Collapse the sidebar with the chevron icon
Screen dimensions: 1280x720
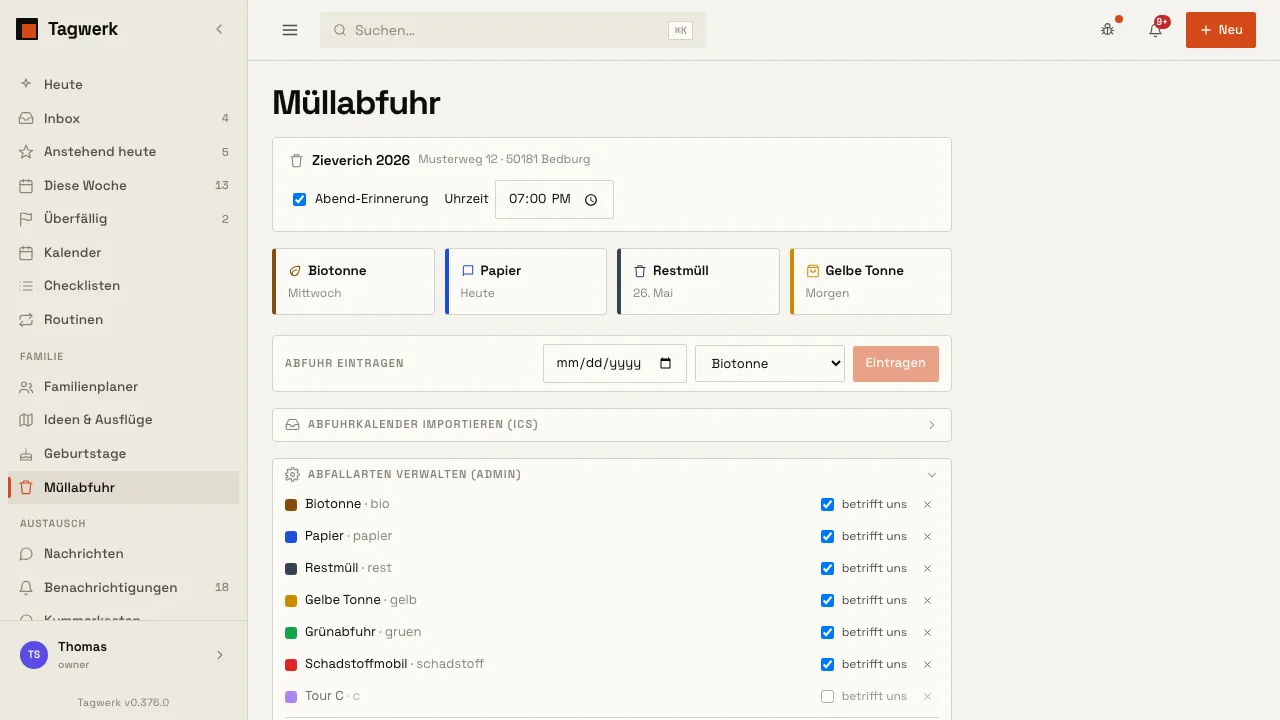pos(219,30)
